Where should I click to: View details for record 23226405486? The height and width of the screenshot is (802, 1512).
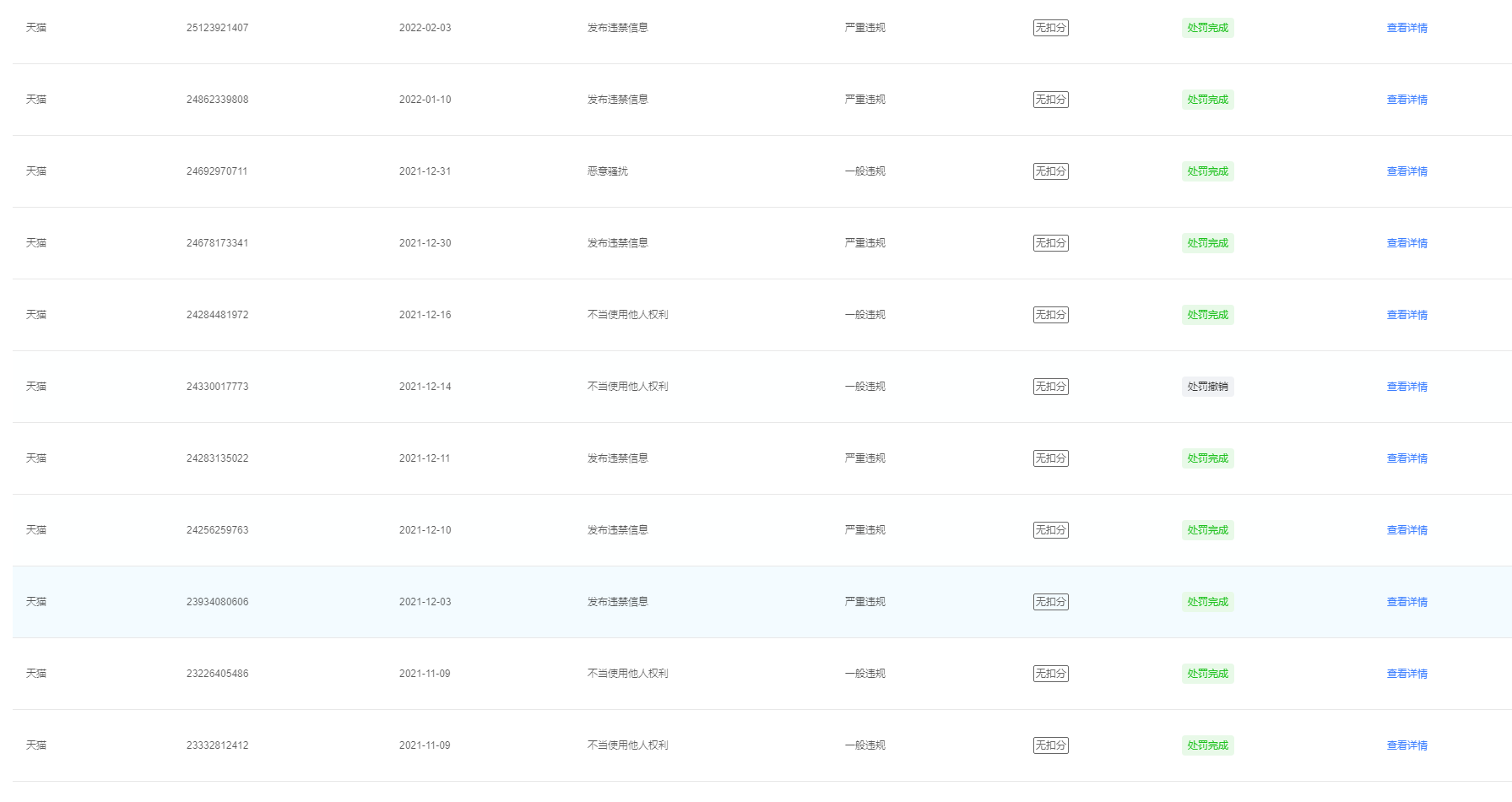pos(1406,674)
